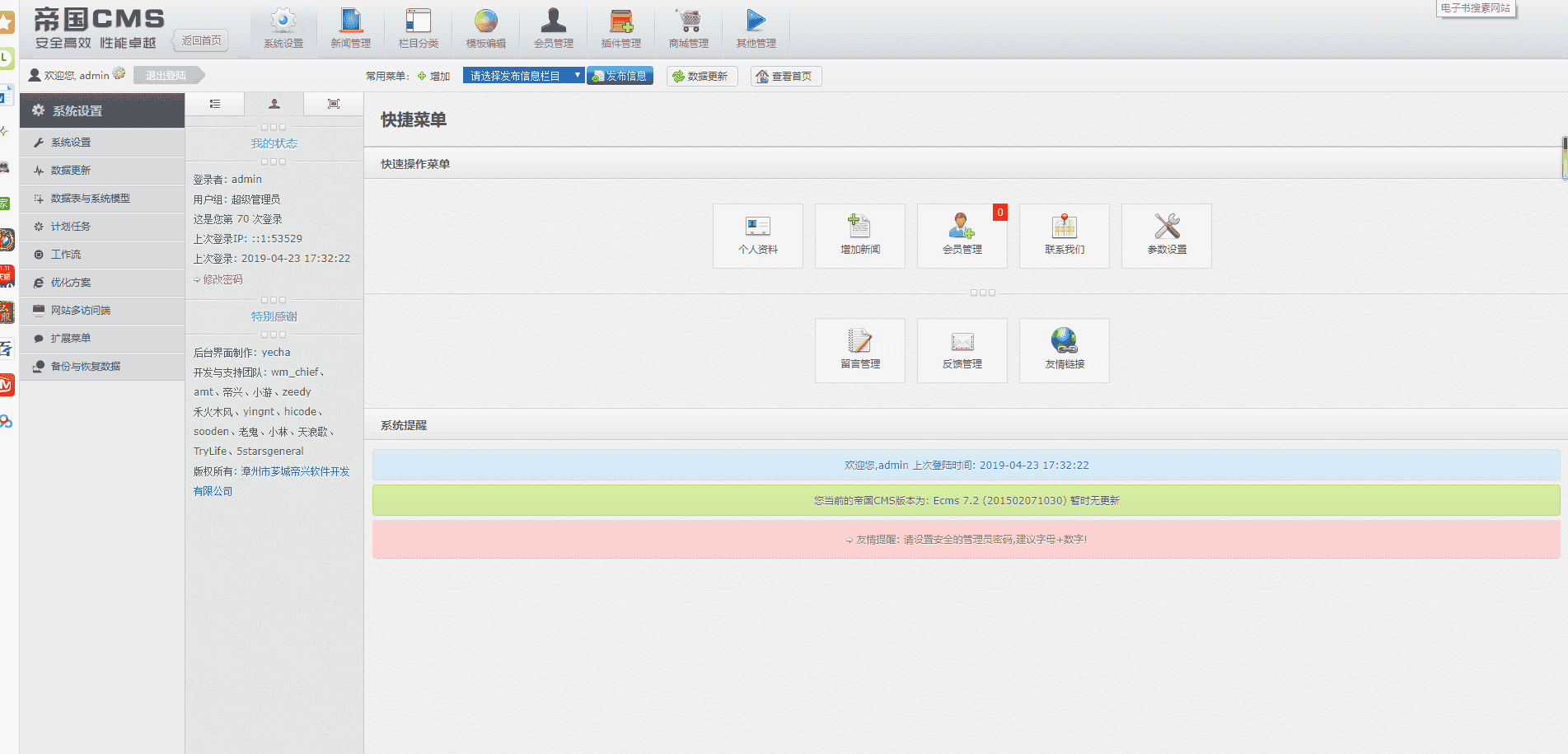Click the gear icon next to admin

119,74
